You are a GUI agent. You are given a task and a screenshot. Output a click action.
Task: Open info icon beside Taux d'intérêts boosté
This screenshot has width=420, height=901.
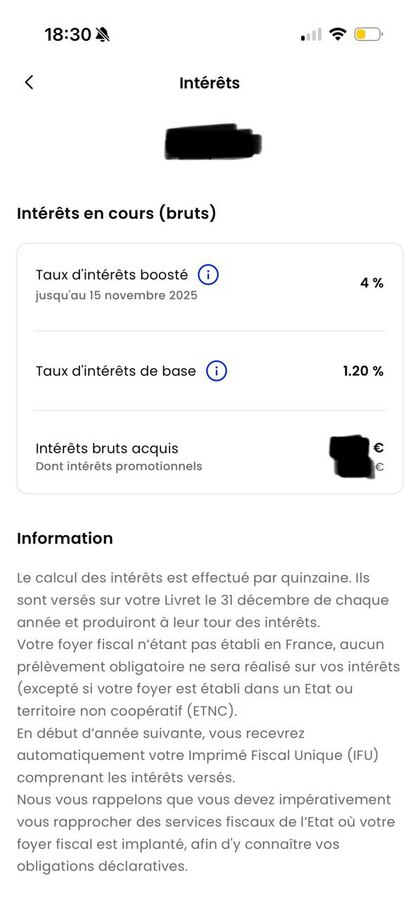(x=208, y=275)
